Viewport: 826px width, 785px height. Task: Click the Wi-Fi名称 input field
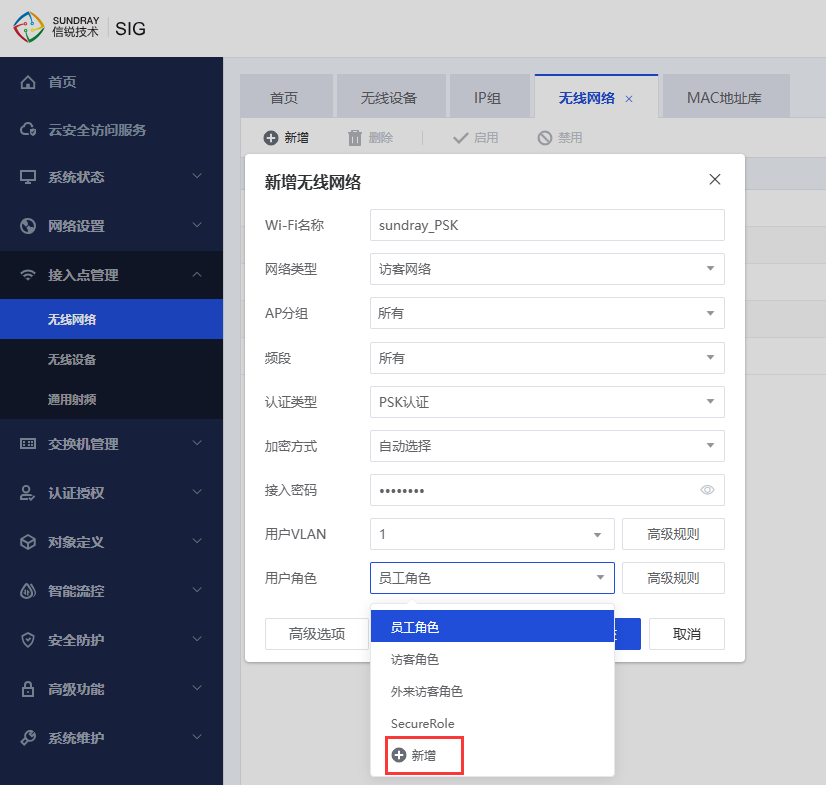pos(547,225)
